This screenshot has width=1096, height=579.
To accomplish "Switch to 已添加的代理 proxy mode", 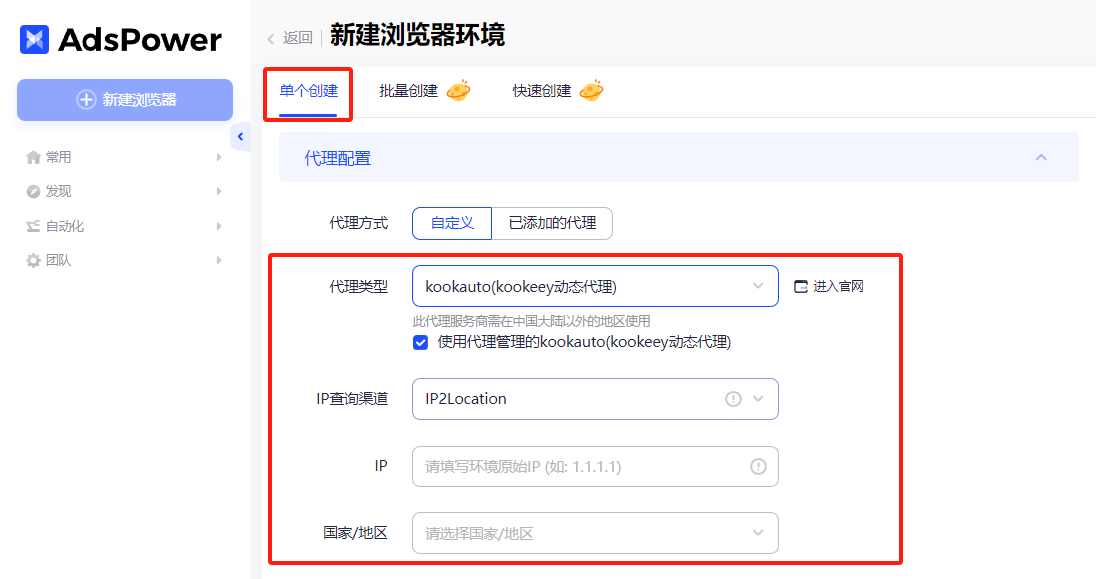I will click(x=551, y=223).
